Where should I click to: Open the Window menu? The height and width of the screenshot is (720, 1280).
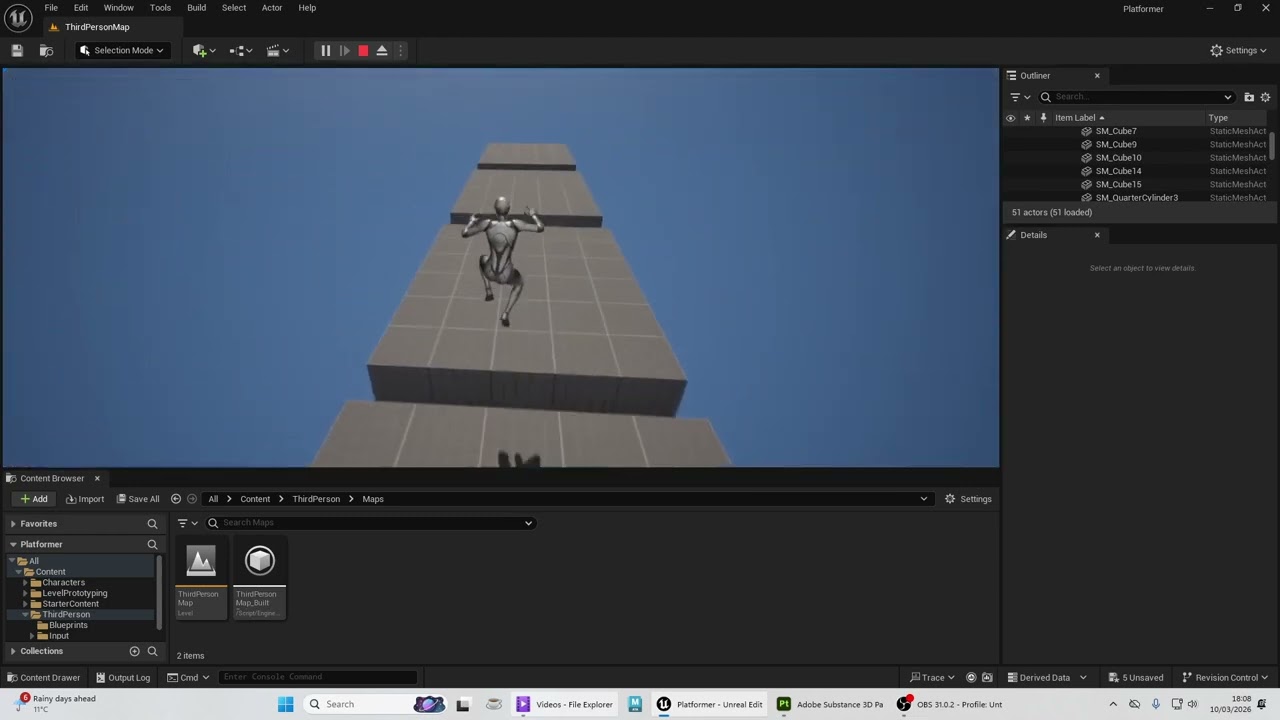[119, 8]
